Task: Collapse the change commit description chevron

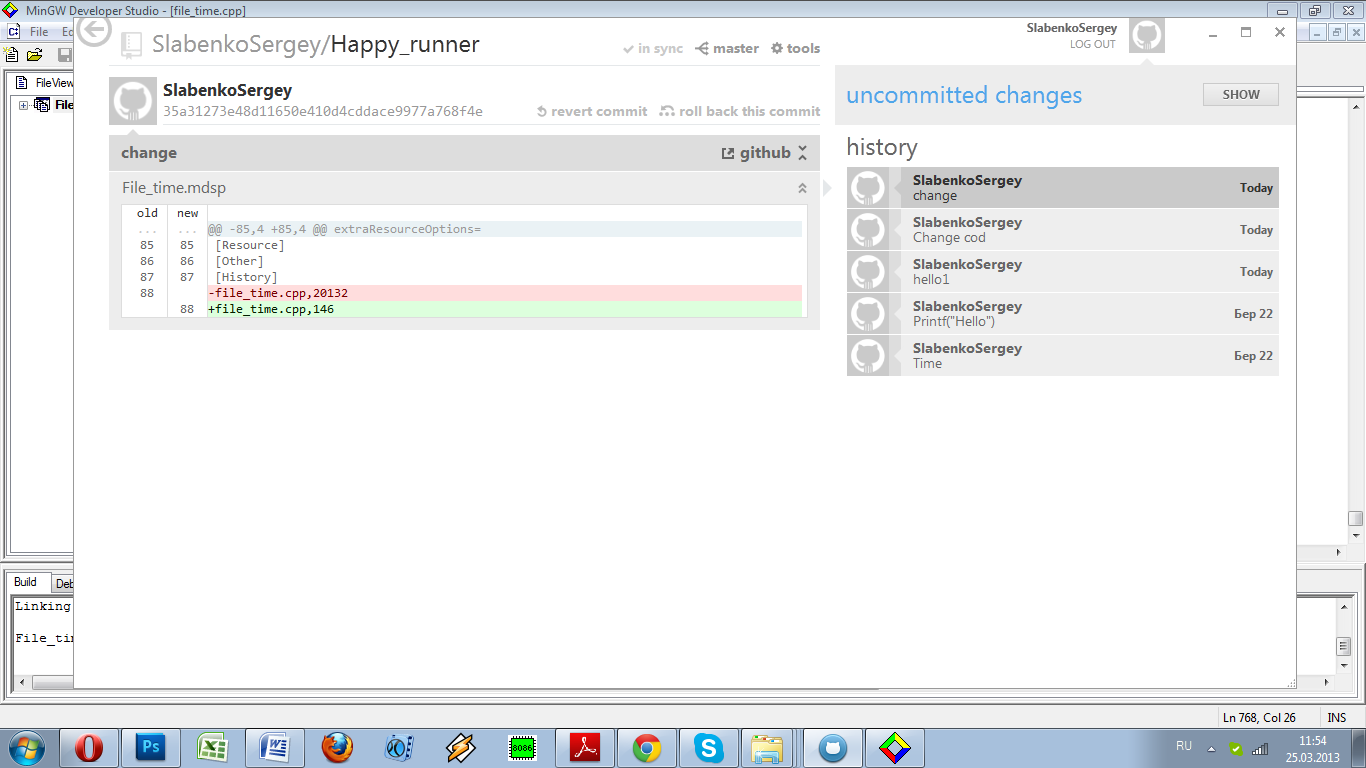Action: click(x=803, y=153)
